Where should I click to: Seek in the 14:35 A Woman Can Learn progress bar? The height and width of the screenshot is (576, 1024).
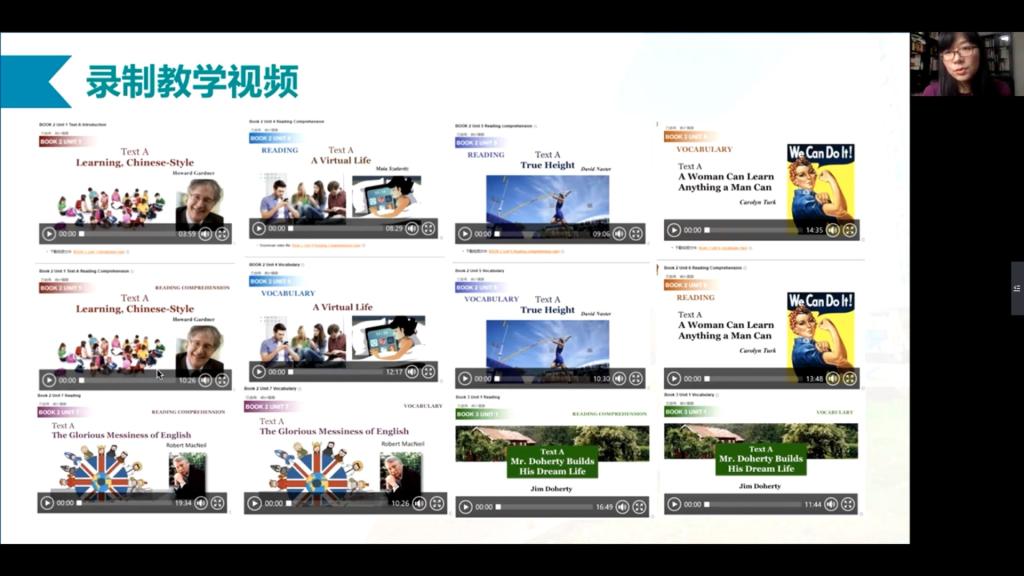tap(754, 230)
